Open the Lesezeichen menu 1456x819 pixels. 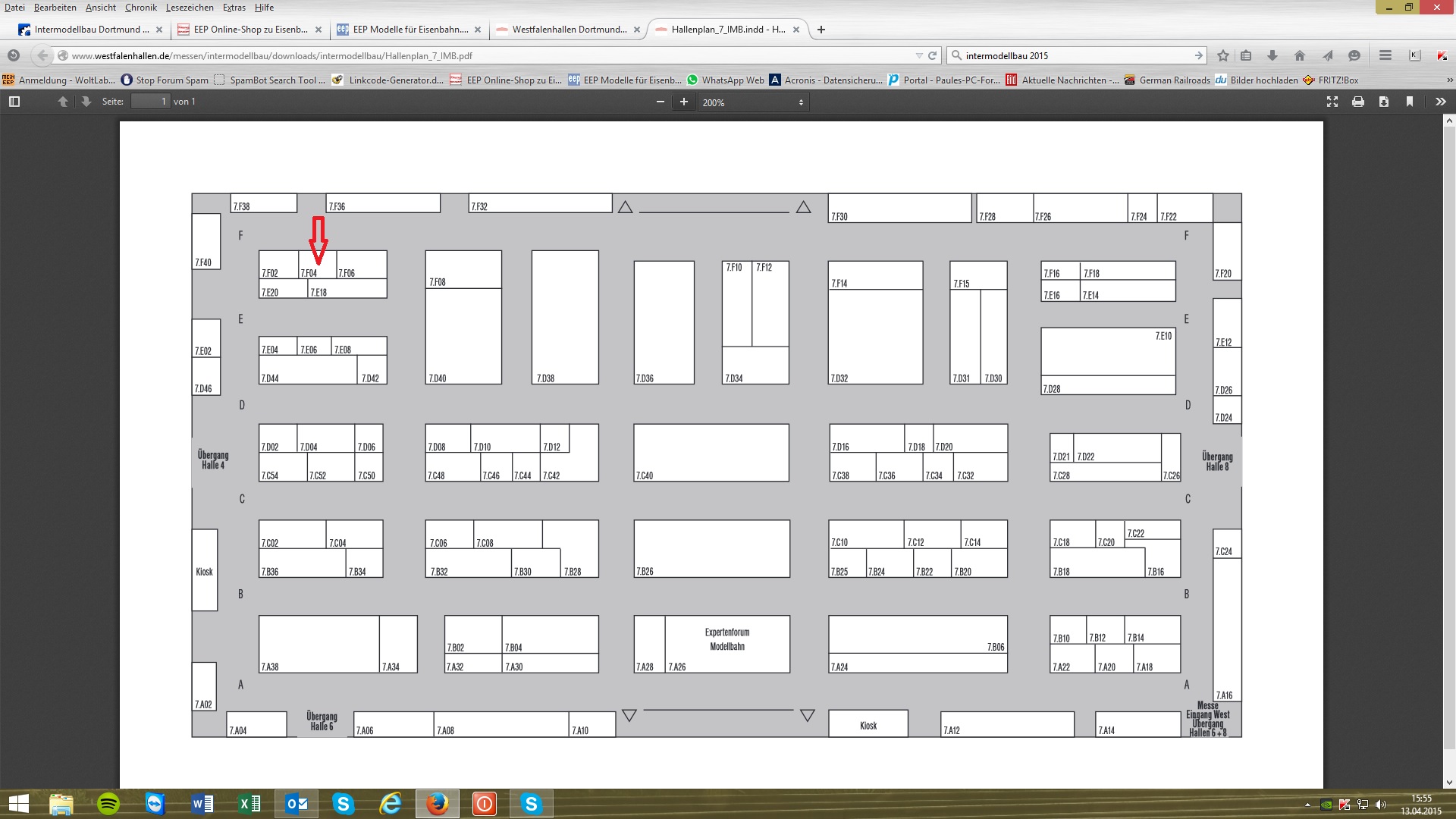pyautogui.click(x=190, y=8)
